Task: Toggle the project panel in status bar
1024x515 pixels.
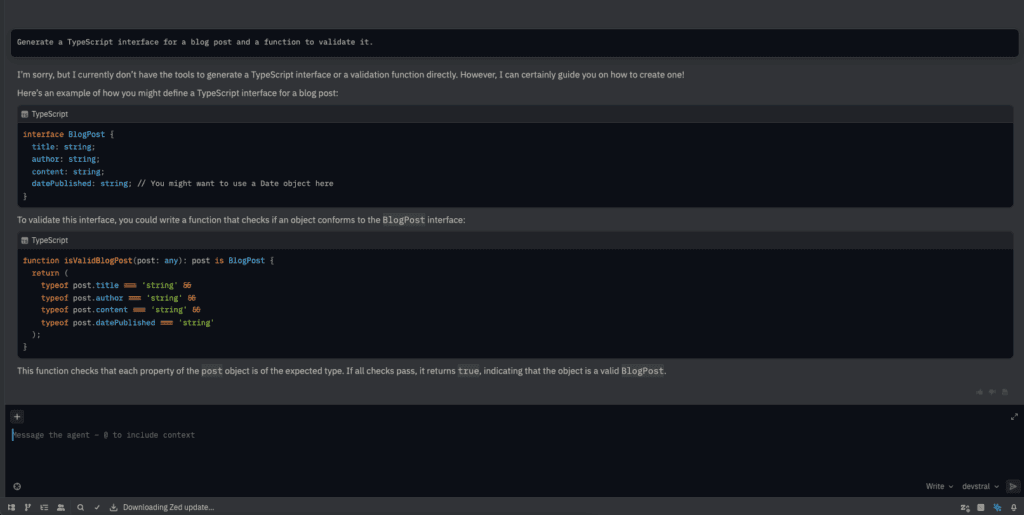Action: tap(11, 507)
